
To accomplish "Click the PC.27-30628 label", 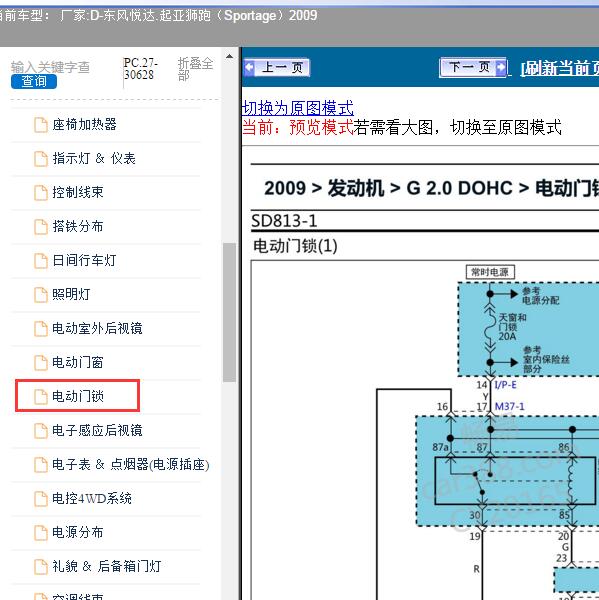I will click(x=140, y=68).
